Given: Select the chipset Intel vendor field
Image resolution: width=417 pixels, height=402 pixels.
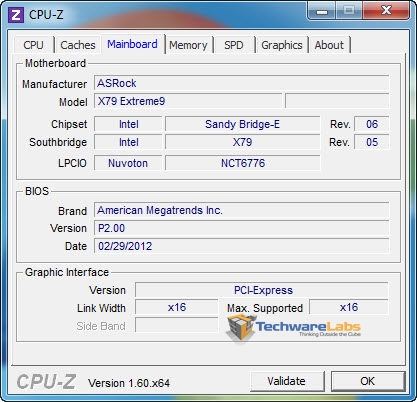Looking at the screenshot, I should click(x=128, y=124).
